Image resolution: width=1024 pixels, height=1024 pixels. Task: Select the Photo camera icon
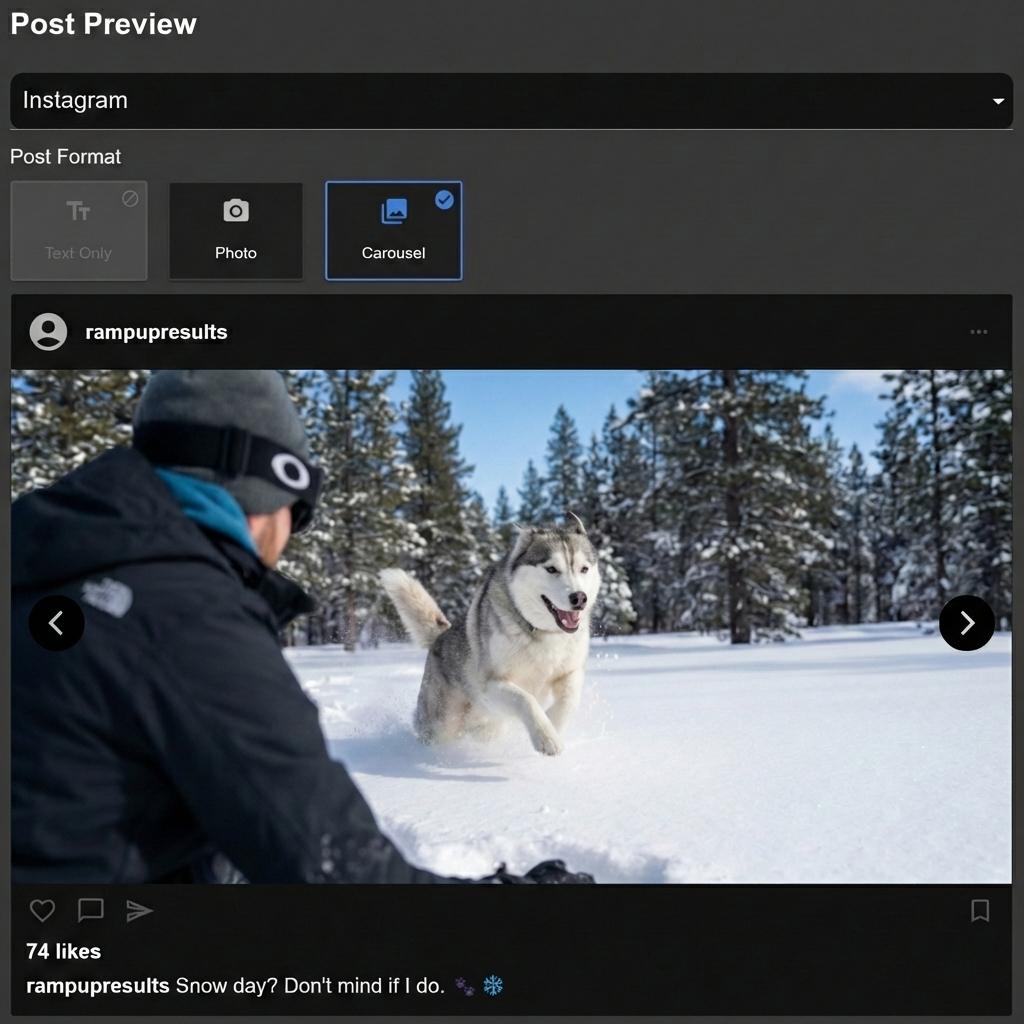coord(235,210)
